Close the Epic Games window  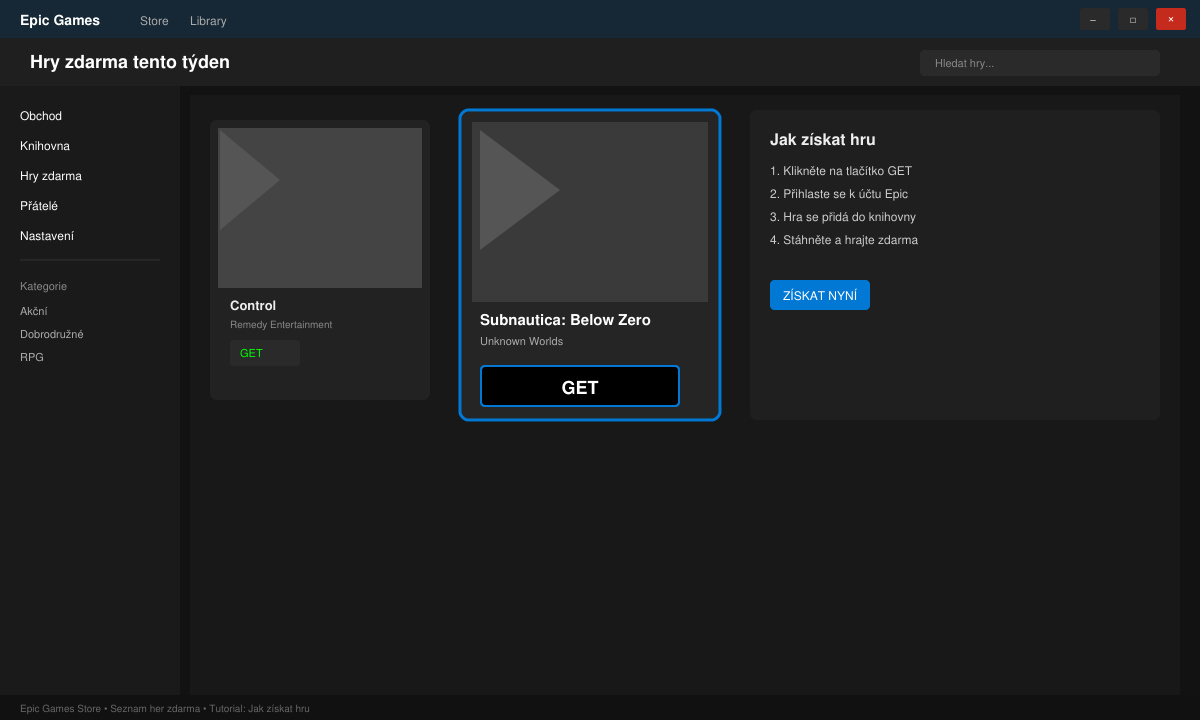pos(1171,19)
